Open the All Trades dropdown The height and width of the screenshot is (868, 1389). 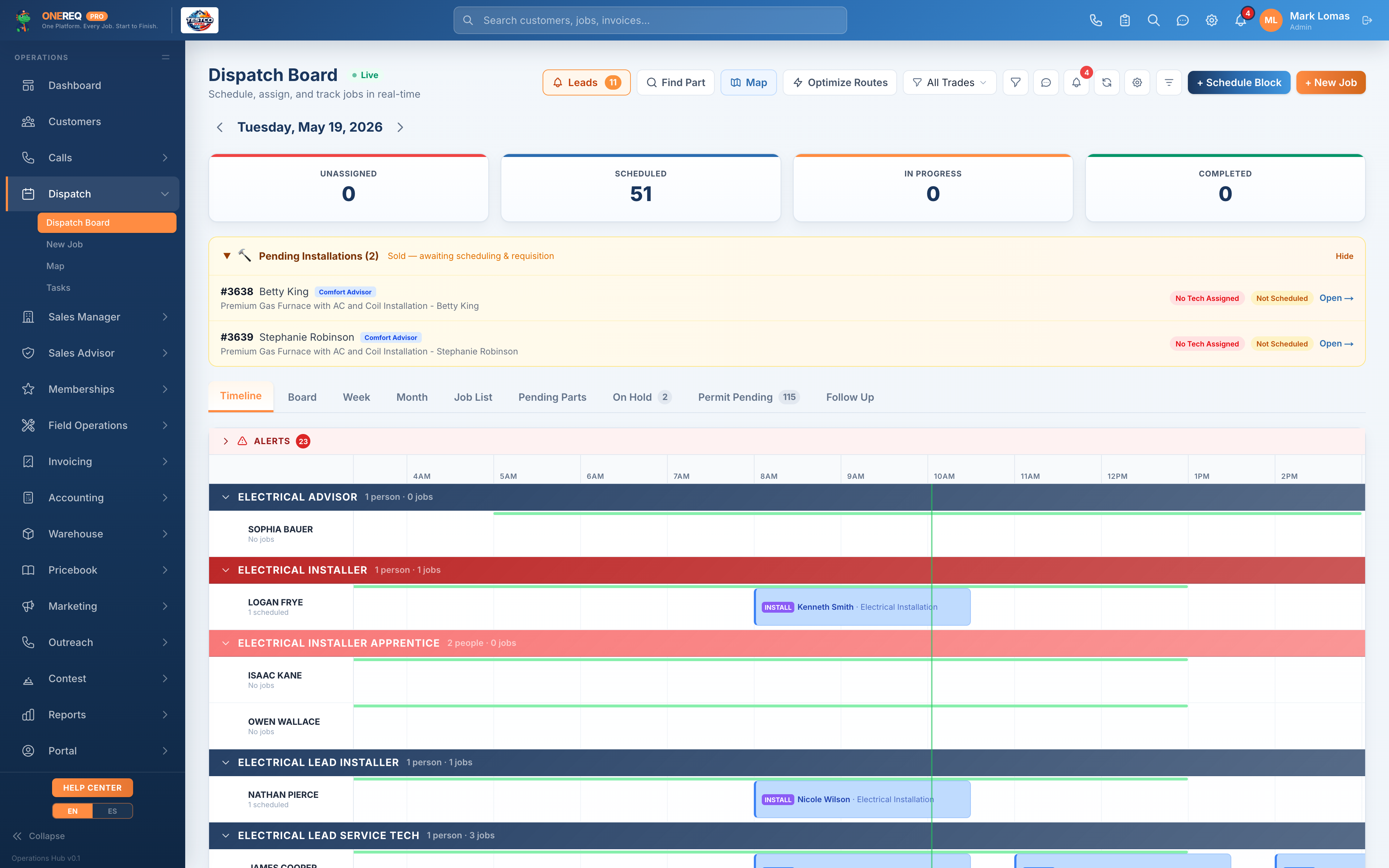[x=950, y=83]
